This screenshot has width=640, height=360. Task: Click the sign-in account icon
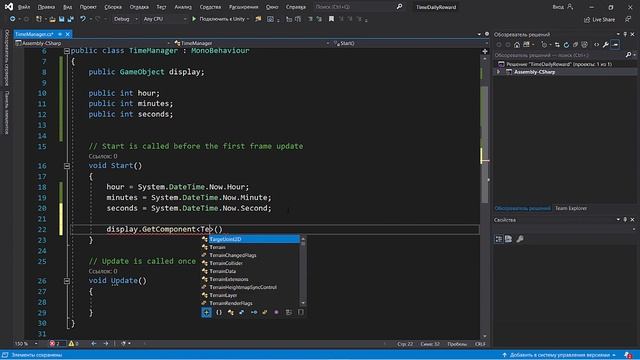pyautogui.click(x=570, y=7)
